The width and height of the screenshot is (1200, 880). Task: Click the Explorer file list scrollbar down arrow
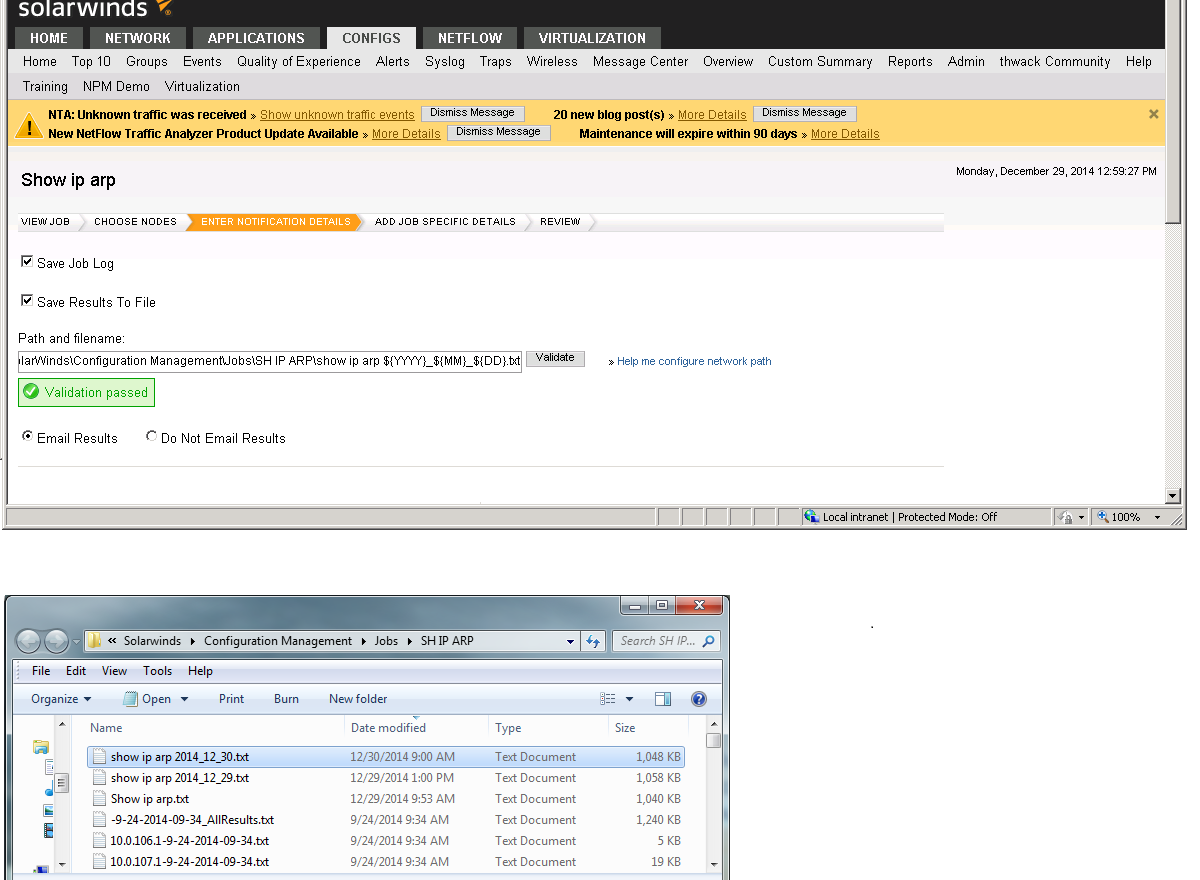[713, 863]
